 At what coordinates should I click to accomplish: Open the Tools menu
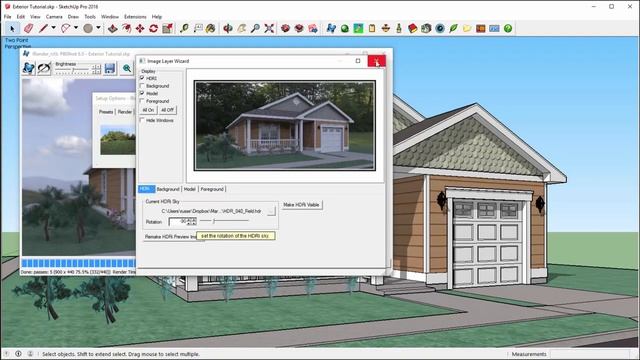pyautogui.click(x=90, y=17)
